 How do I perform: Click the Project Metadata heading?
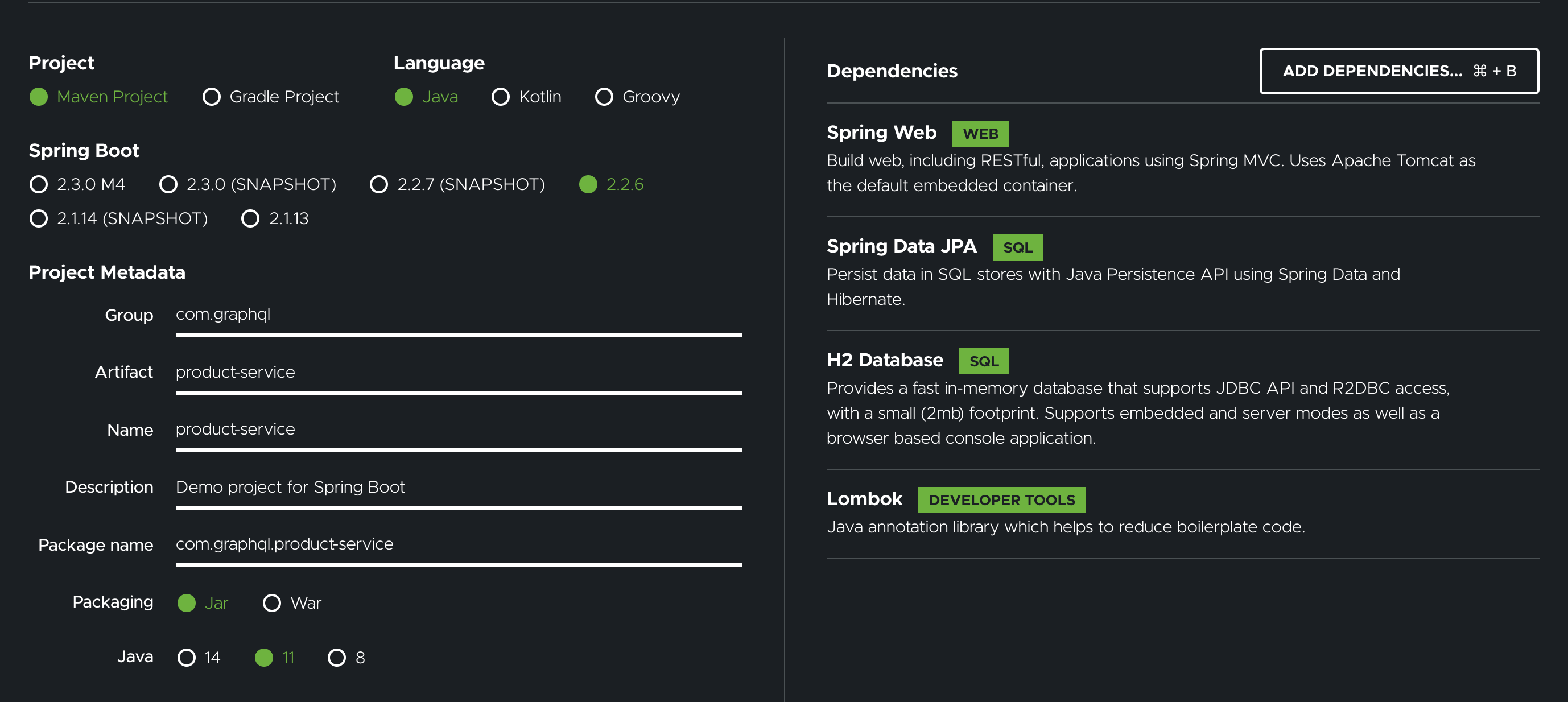tap(107, 272)
